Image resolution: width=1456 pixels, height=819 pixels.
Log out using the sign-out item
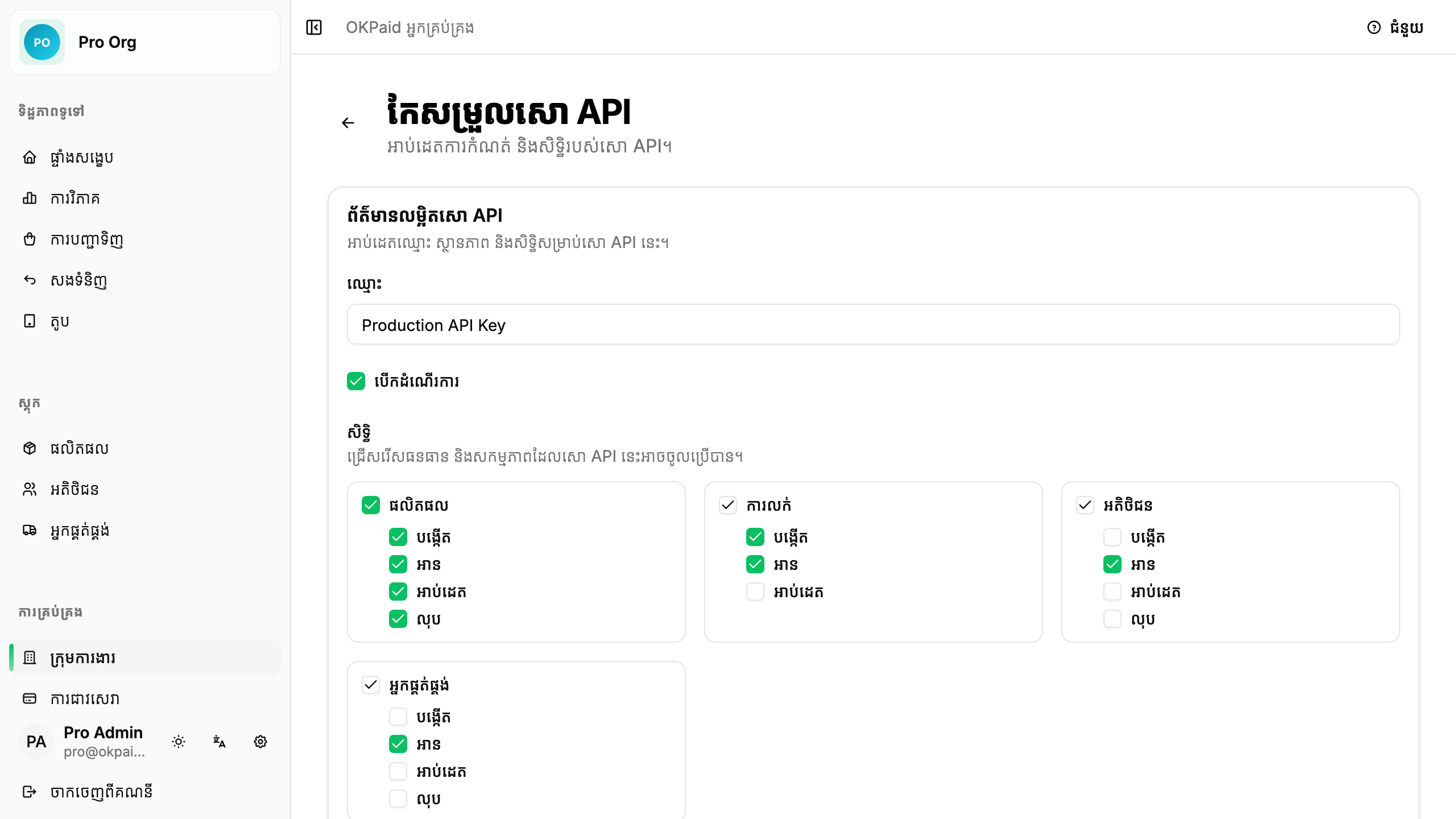(146, 792)
